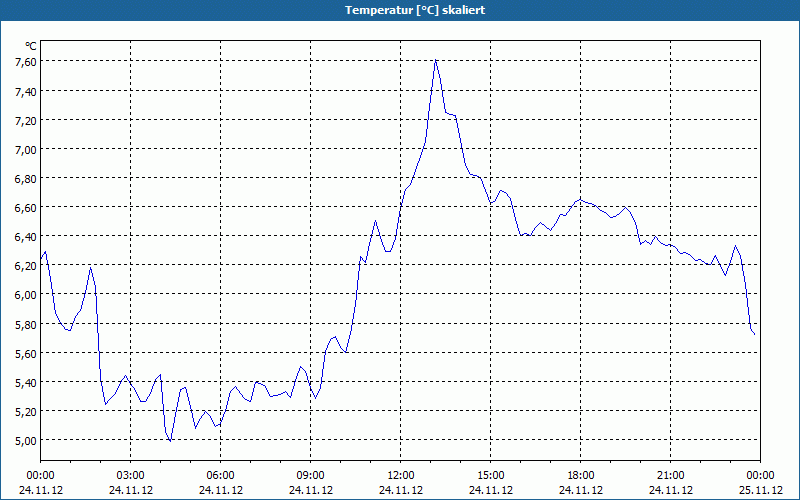This screenshot has height=500, width=800.
Task: Click the 00:00 label above 24.11.12
Action: point(41,476)
